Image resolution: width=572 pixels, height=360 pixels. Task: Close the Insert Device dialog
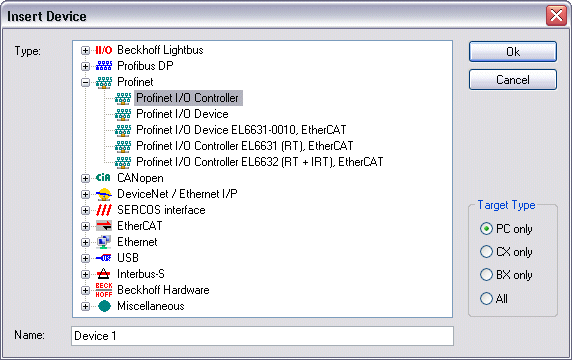(x=556, y=16)
